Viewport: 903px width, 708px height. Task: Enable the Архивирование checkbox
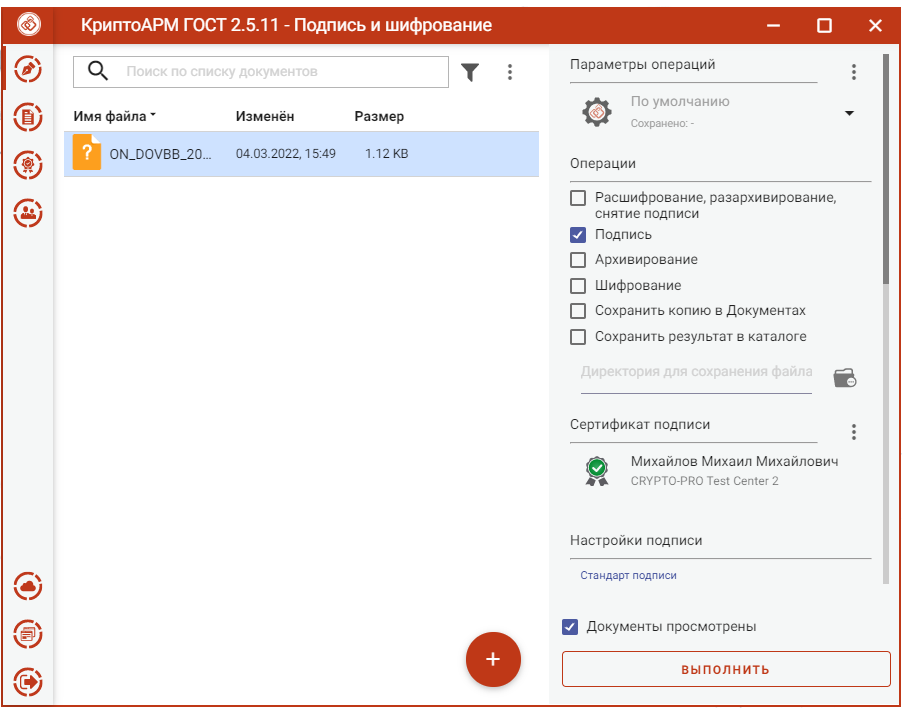578,260
